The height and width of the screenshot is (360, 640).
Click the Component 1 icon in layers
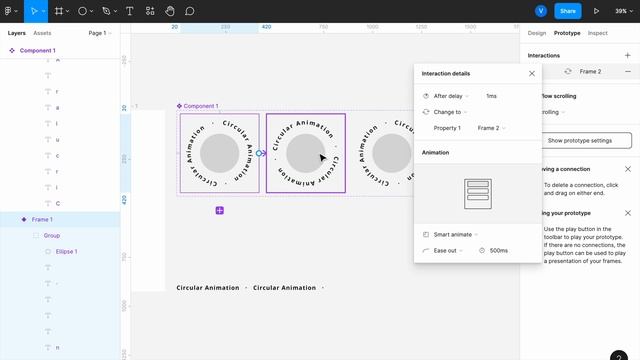coord(12,51)
